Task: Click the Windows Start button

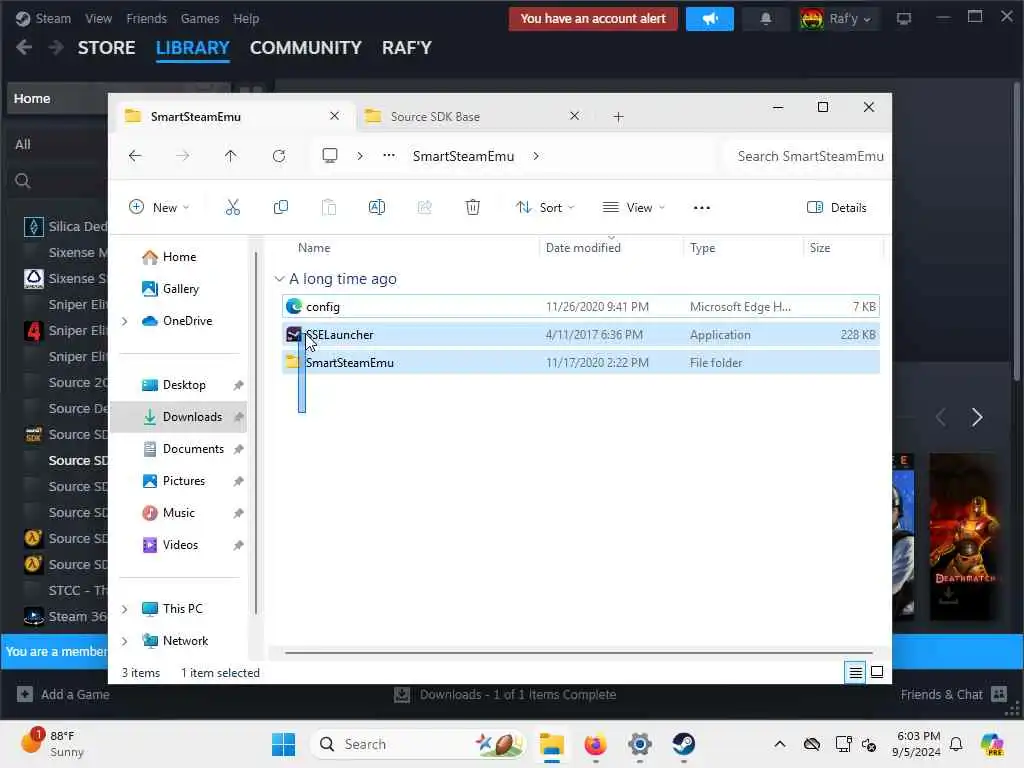Action: (x=283, y=744)
